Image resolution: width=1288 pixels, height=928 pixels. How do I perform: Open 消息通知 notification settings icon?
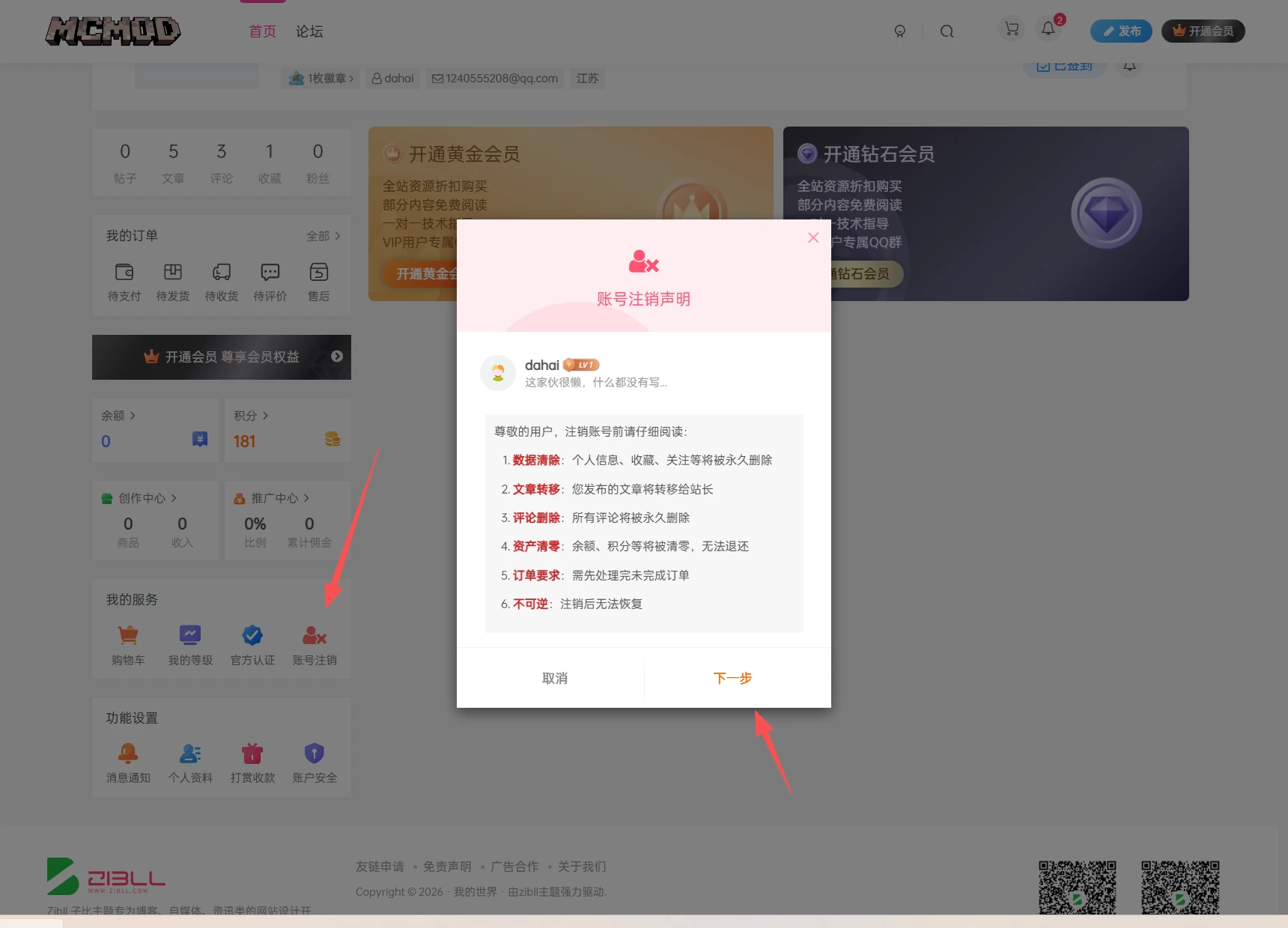(x=127, y=761)
